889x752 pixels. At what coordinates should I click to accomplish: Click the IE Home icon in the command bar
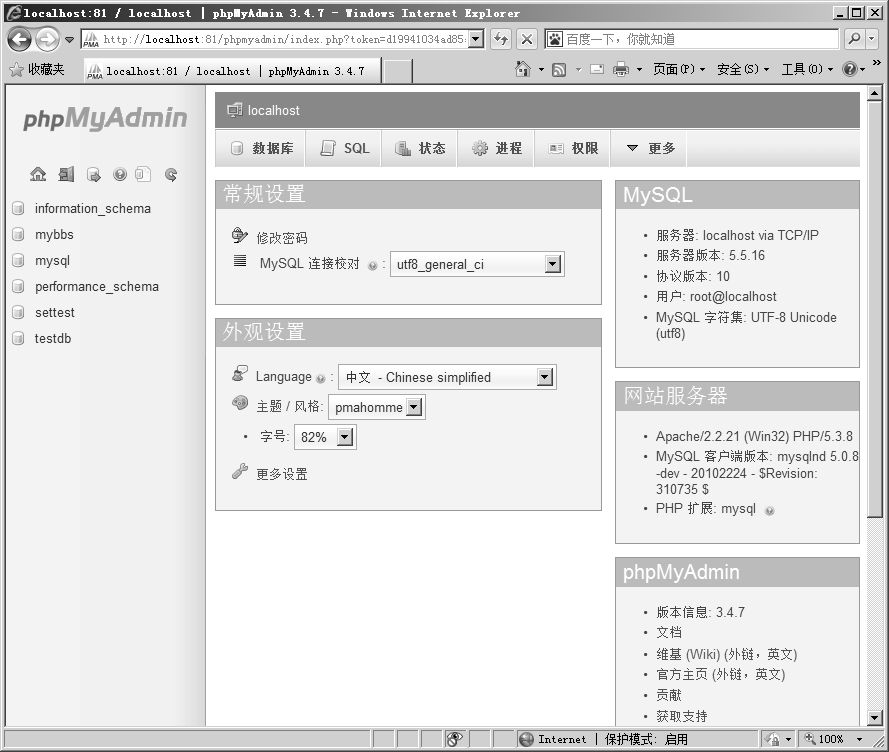[523, 69]
